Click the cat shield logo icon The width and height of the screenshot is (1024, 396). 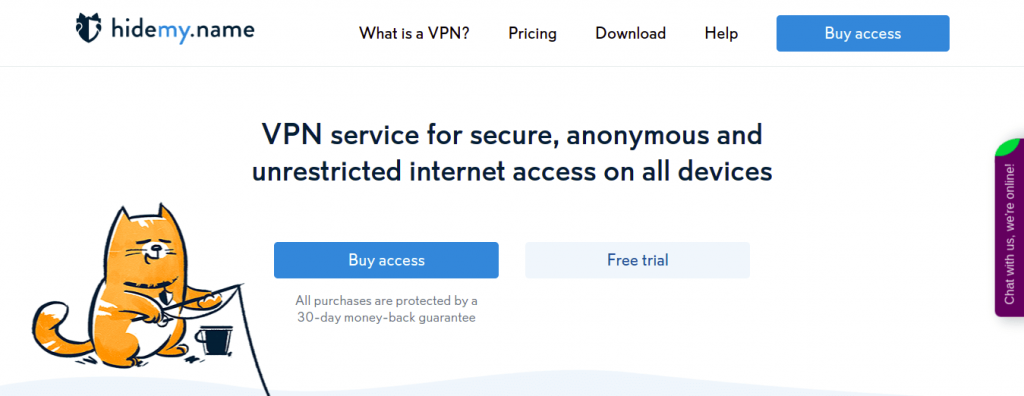(88, 29)
